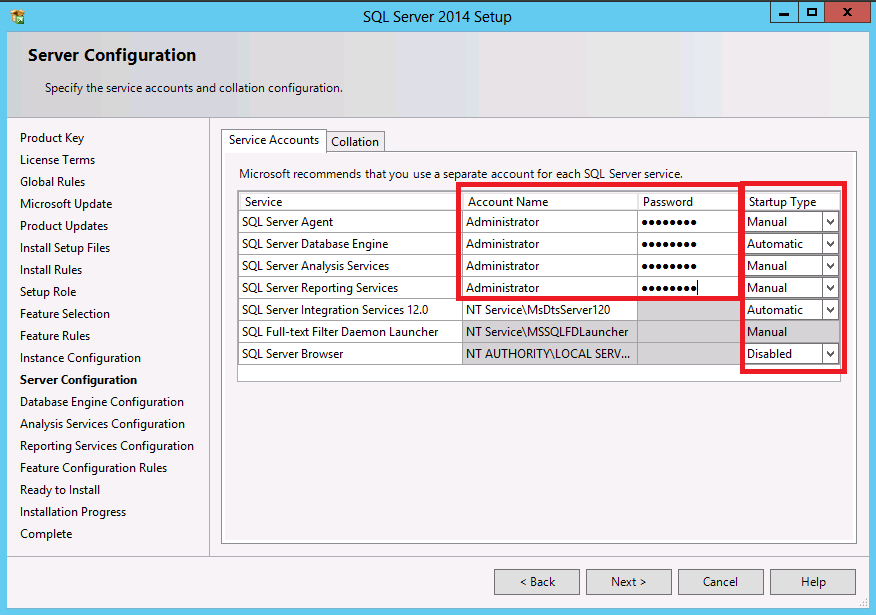Select the SQL Server Browser service name

coord(293,354)
